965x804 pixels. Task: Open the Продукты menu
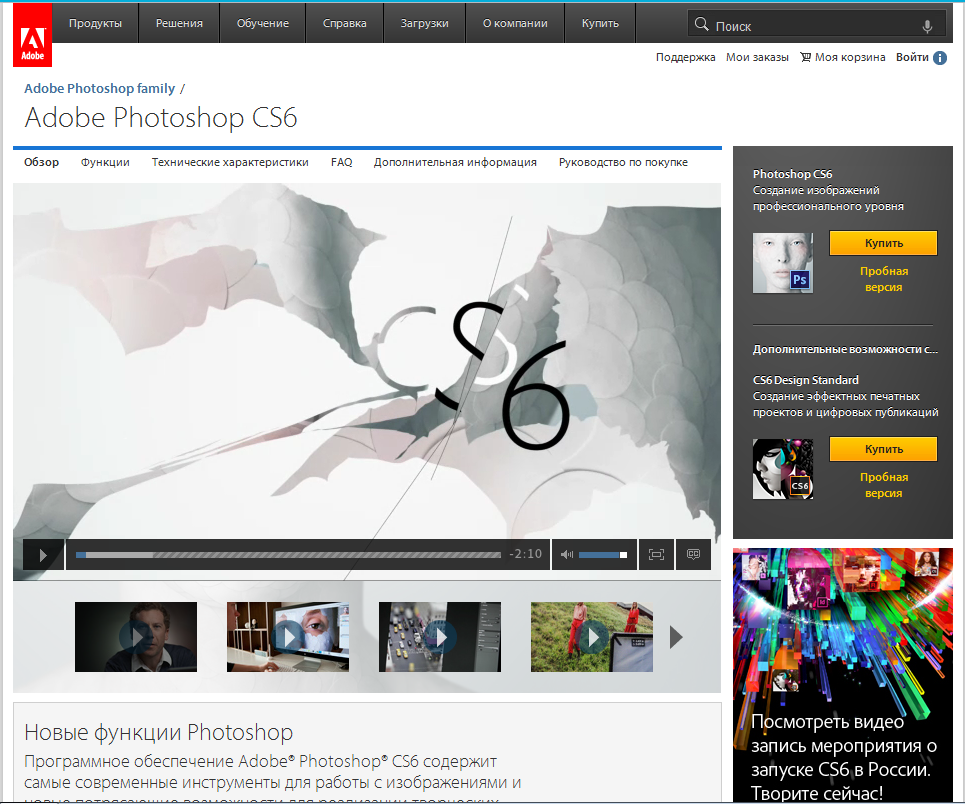click(95, 23)
